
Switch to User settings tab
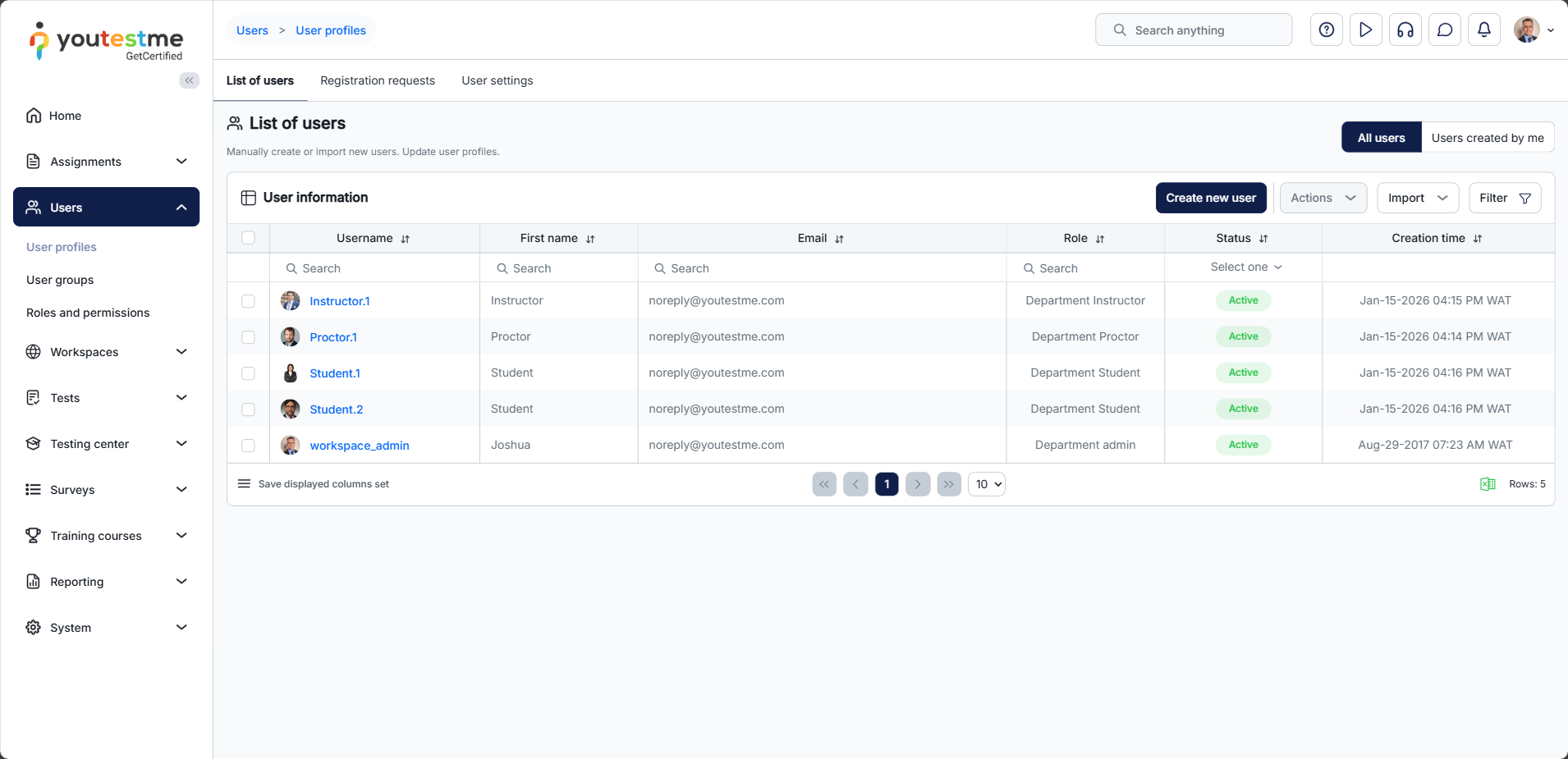click(x=497, y=80)
